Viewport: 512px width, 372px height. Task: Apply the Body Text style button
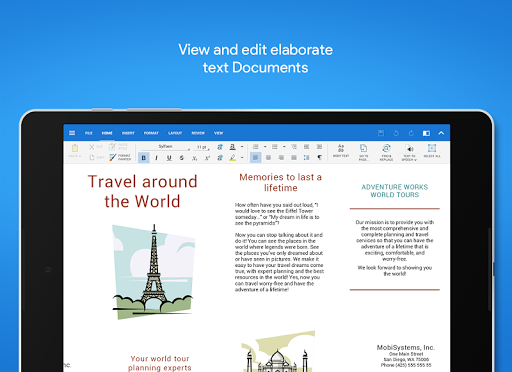(341, 151)
